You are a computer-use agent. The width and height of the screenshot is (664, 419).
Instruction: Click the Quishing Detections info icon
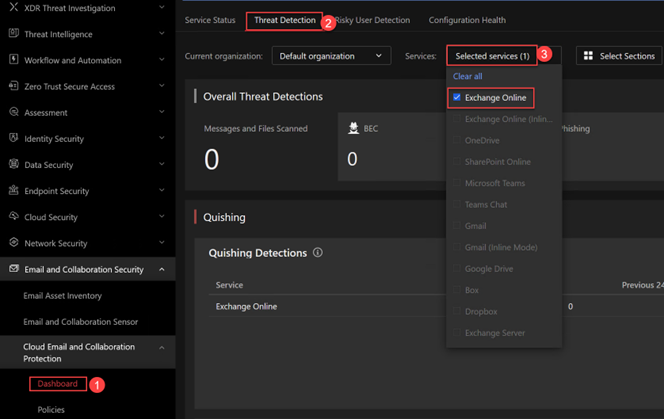(x=318, y=253)
